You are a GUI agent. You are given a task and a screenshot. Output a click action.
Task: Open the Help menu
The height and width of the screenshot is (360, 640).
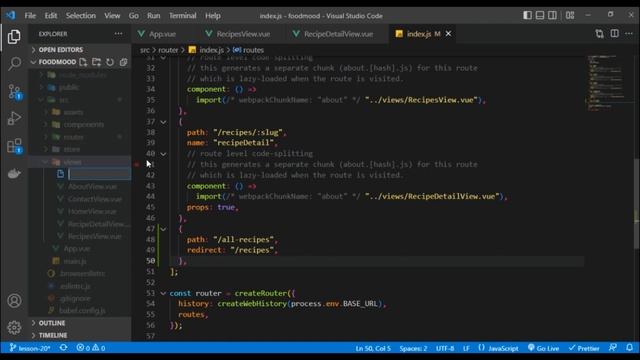pos(213,16)
